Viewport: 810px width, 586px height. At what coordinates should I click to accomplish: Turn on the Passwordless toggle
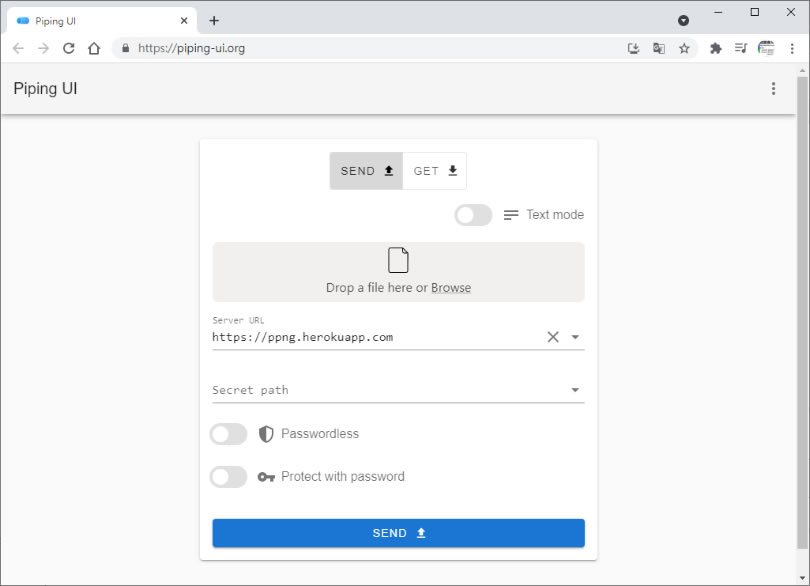point(228,434)
